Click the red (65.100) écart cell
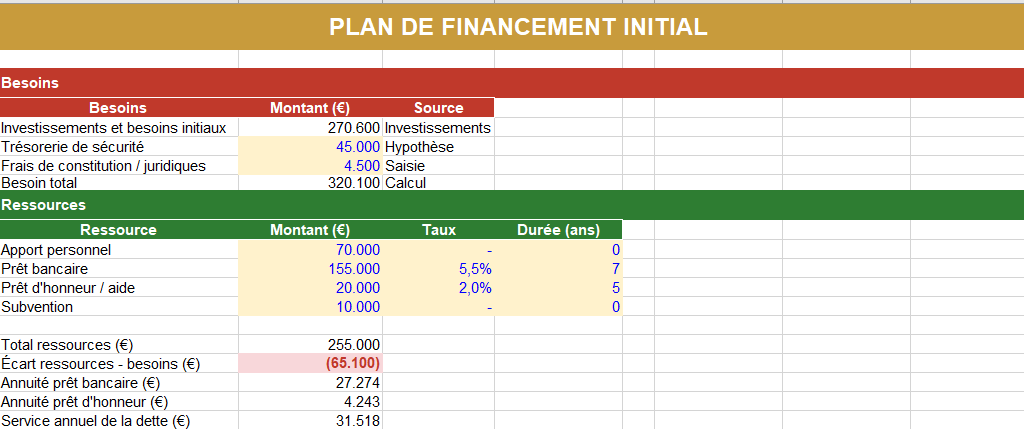 (310, 364)
